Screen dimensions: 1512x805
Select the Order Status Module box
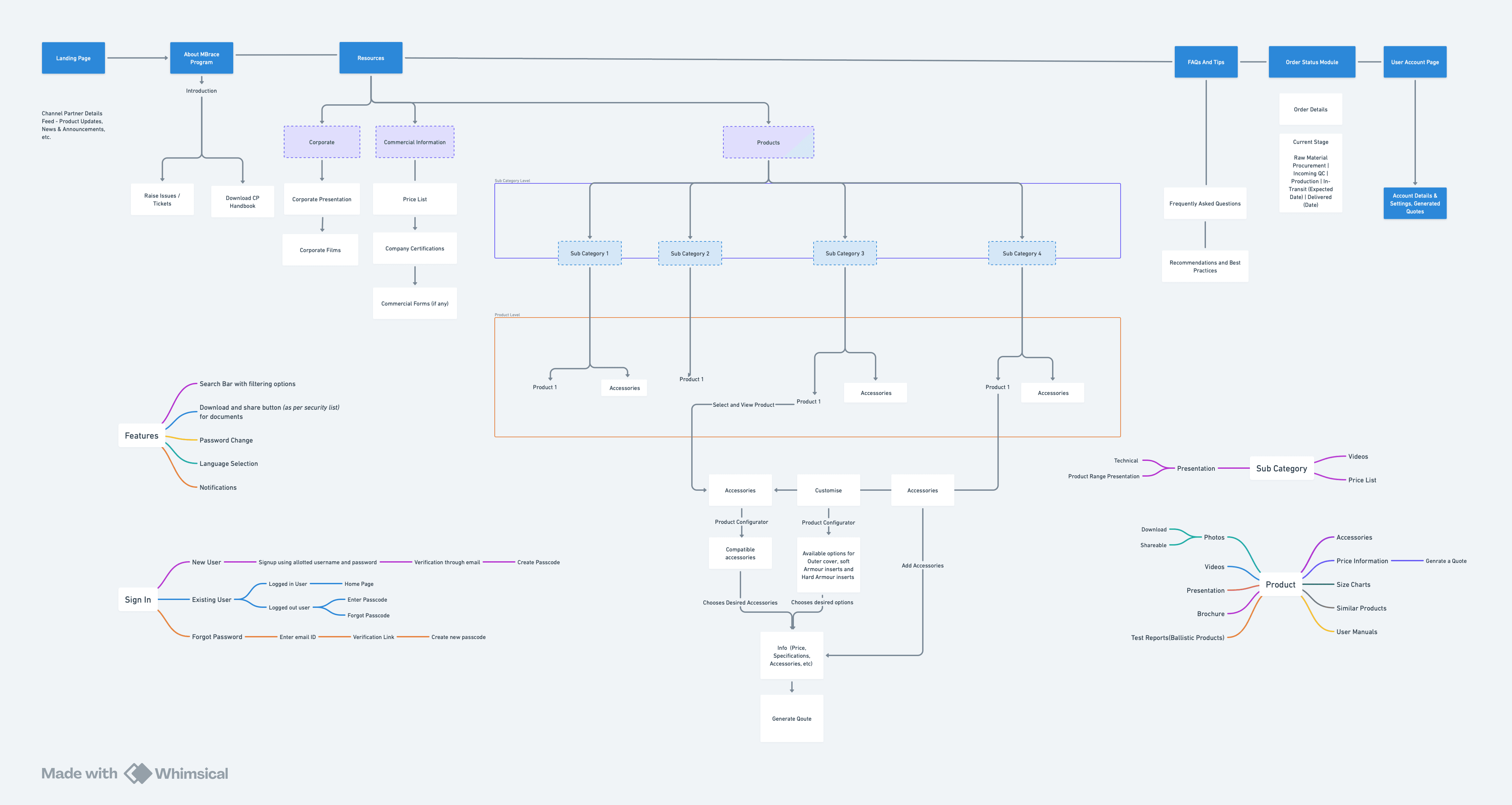click(1311, 62)
